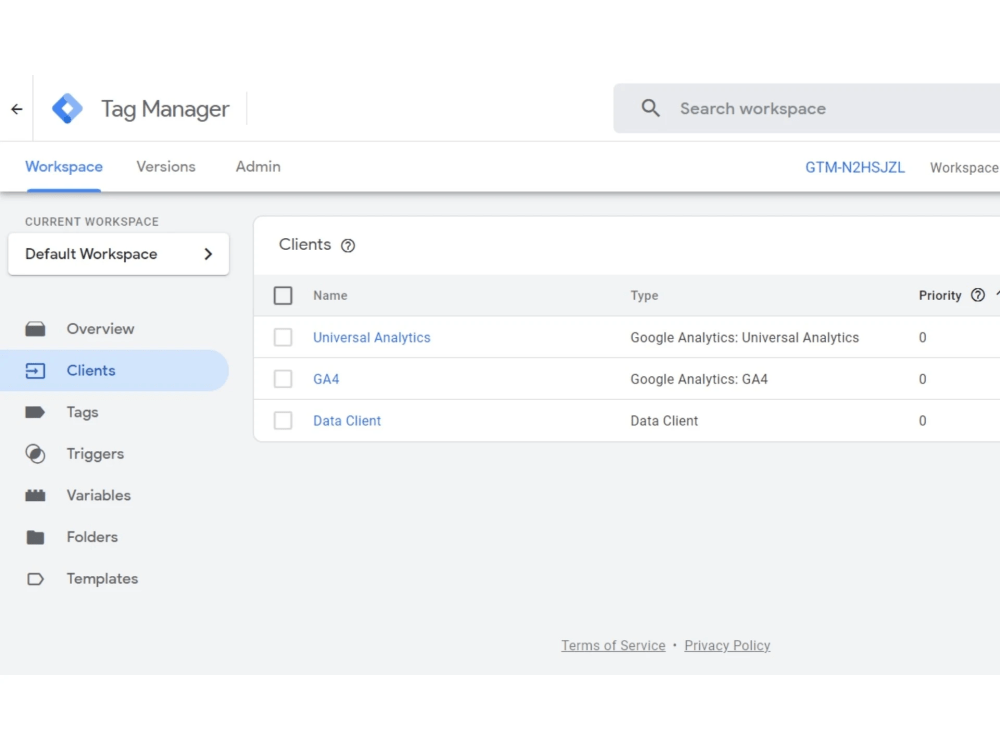Click the Clients sidebar icon
The image size is (1000, 750).
pyautogui.click(x=35, y=371)
